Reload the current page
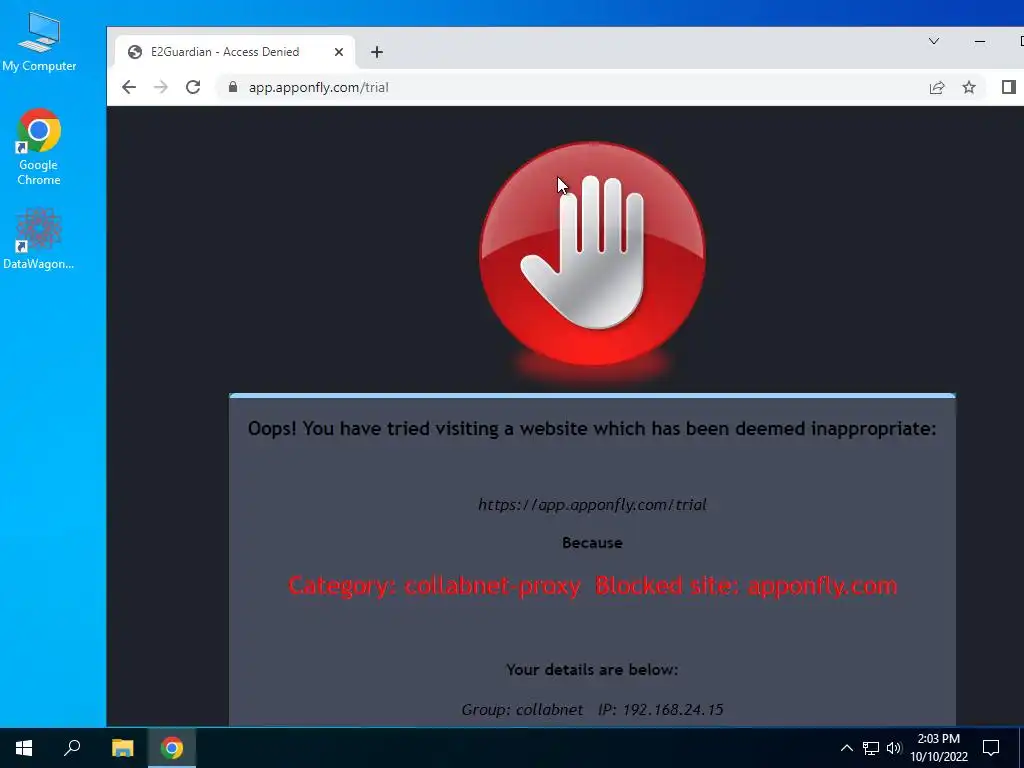1024x768 pixels. pos(193,87)
